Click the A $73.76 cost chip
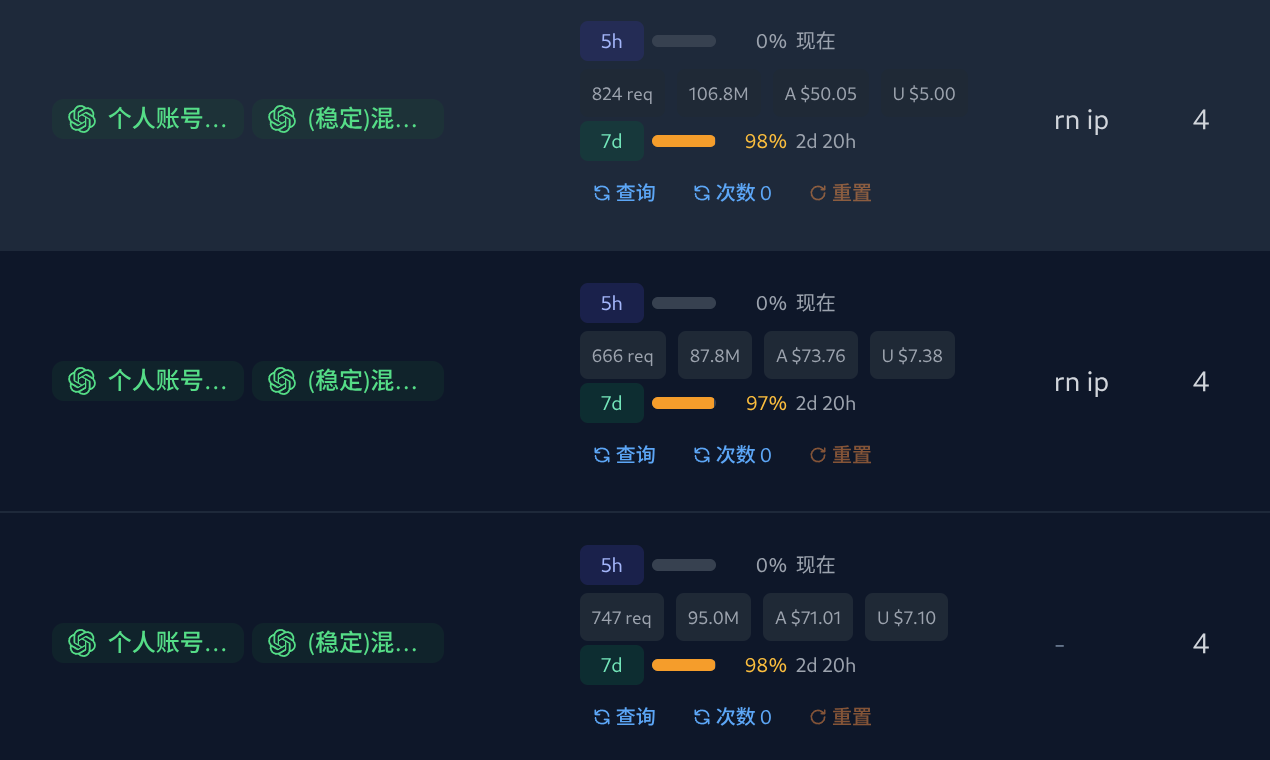This screenshot has height=760, width=1270. (x=811, y=355)
